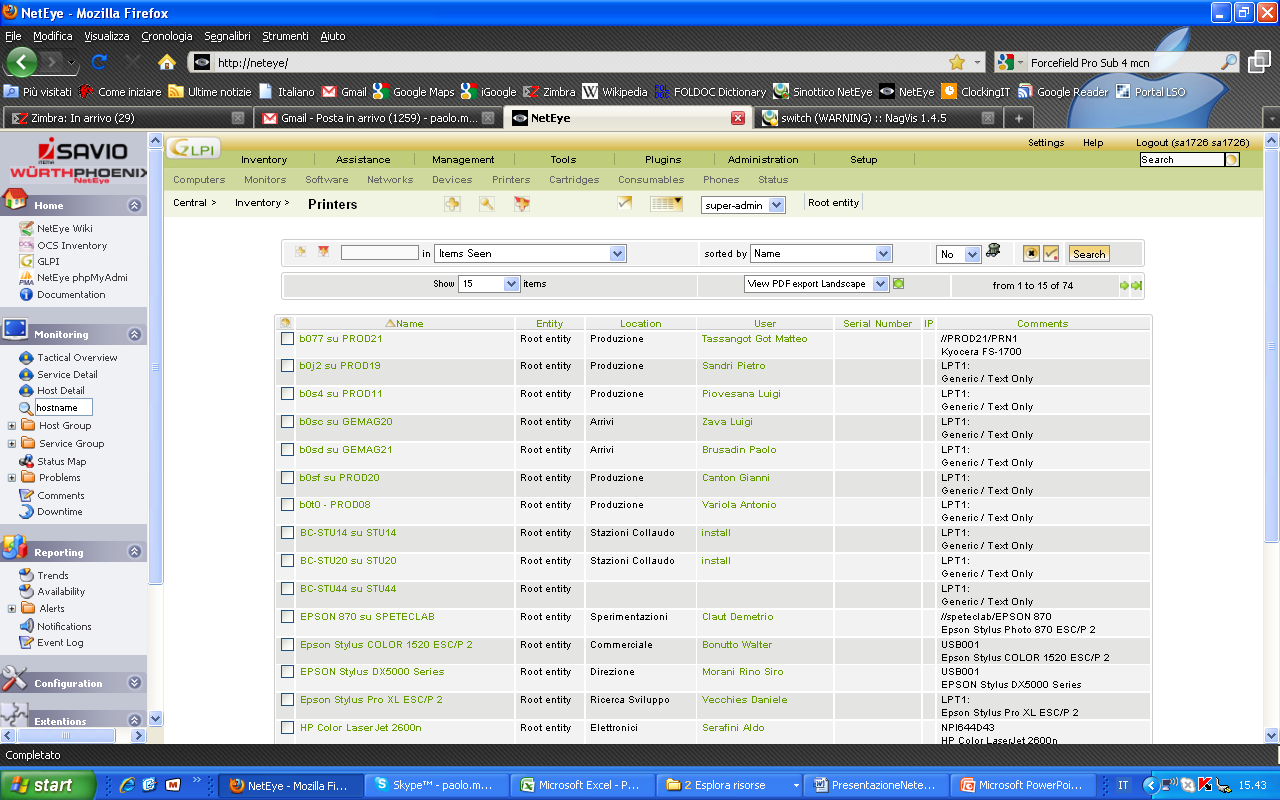
Task: Click the templates icon beside Printers title
Action: [521, 204]
